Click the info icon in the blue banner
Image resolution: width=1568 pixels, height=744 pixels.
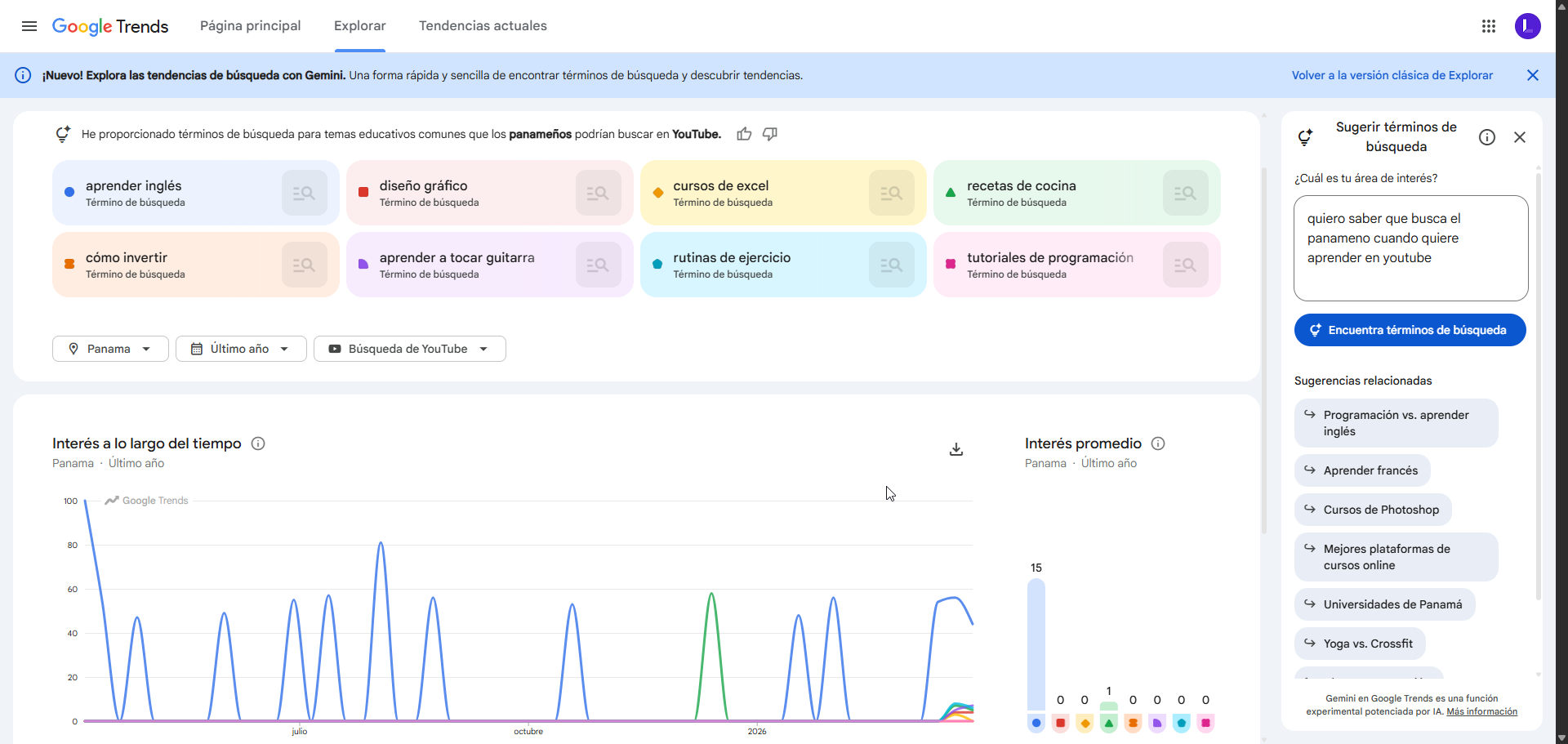(23, 75)
